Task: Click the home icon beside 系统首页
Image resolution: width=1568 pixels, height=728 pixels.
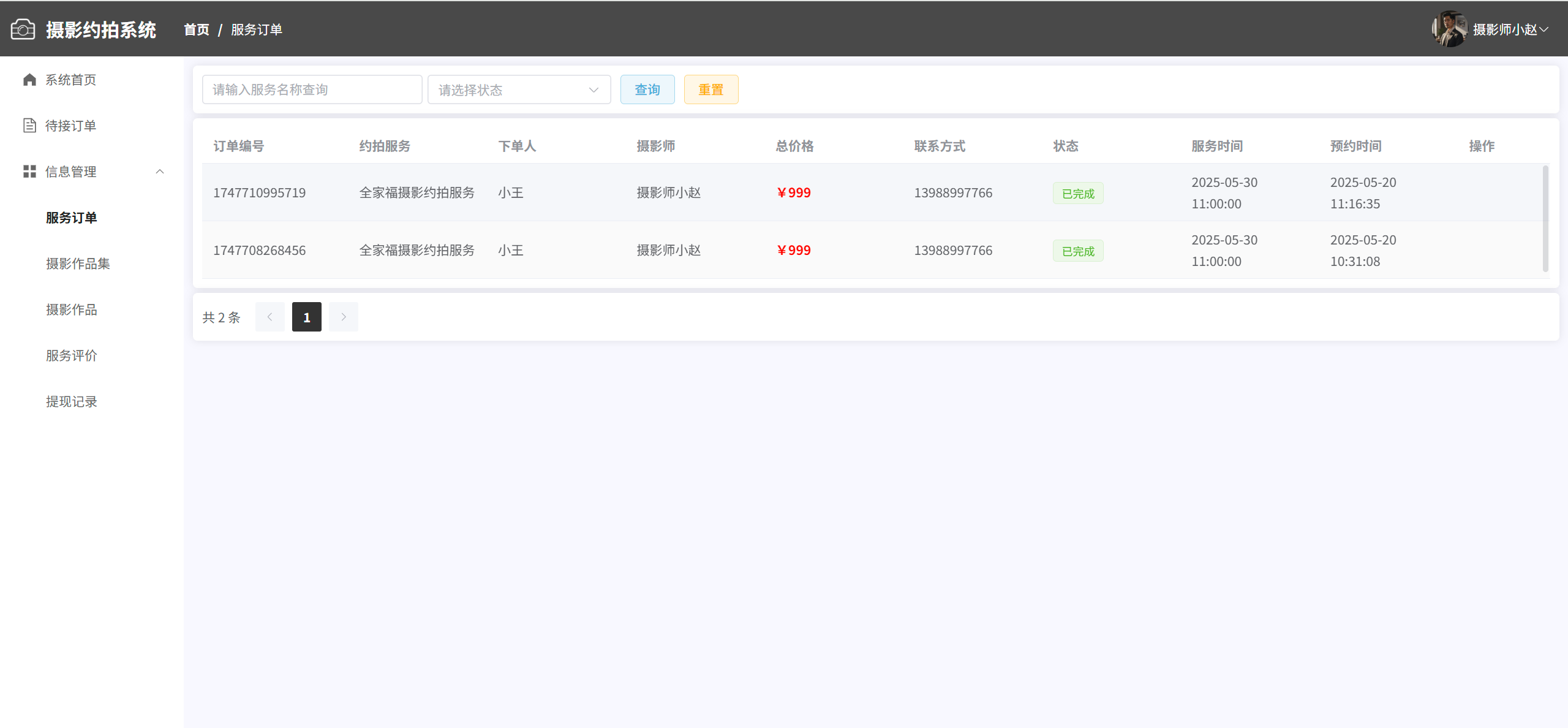Action: click(29, 80)
